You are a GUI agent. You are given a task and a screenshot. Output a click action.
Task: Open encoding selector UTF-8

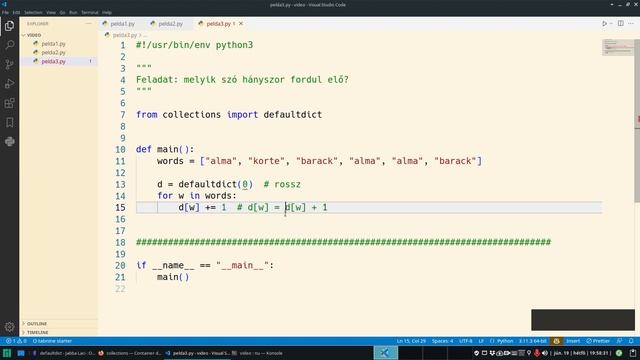[466, 341]
